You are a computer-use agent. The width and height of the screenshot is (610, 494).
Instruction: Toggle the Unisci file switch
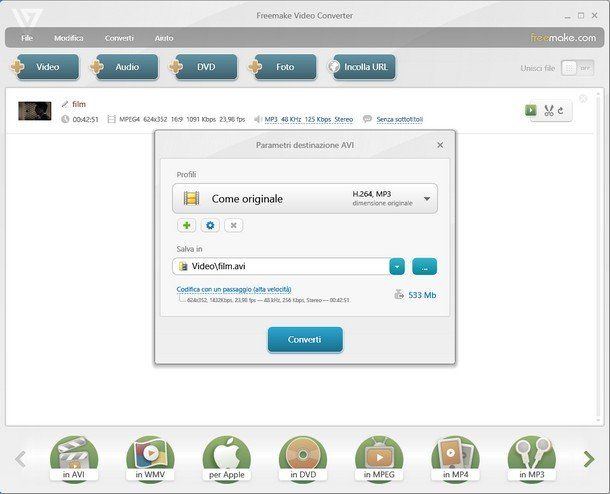[x=577, y=68]
